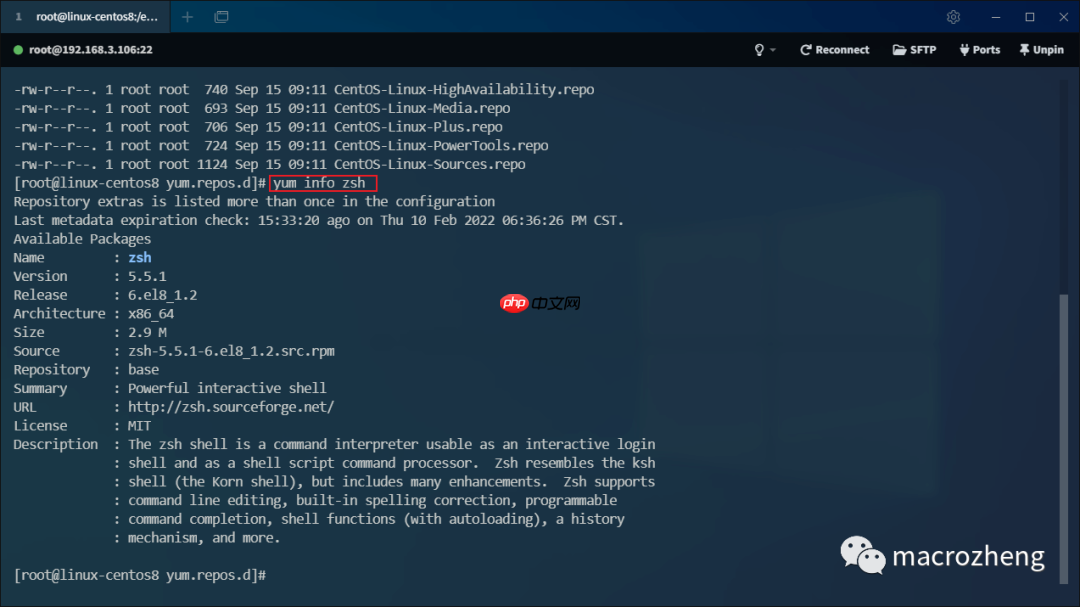Open the http://zsh.sourceforge.net/ URL link
Viewport: 1080px width, 607px height.
click(230, 406)
